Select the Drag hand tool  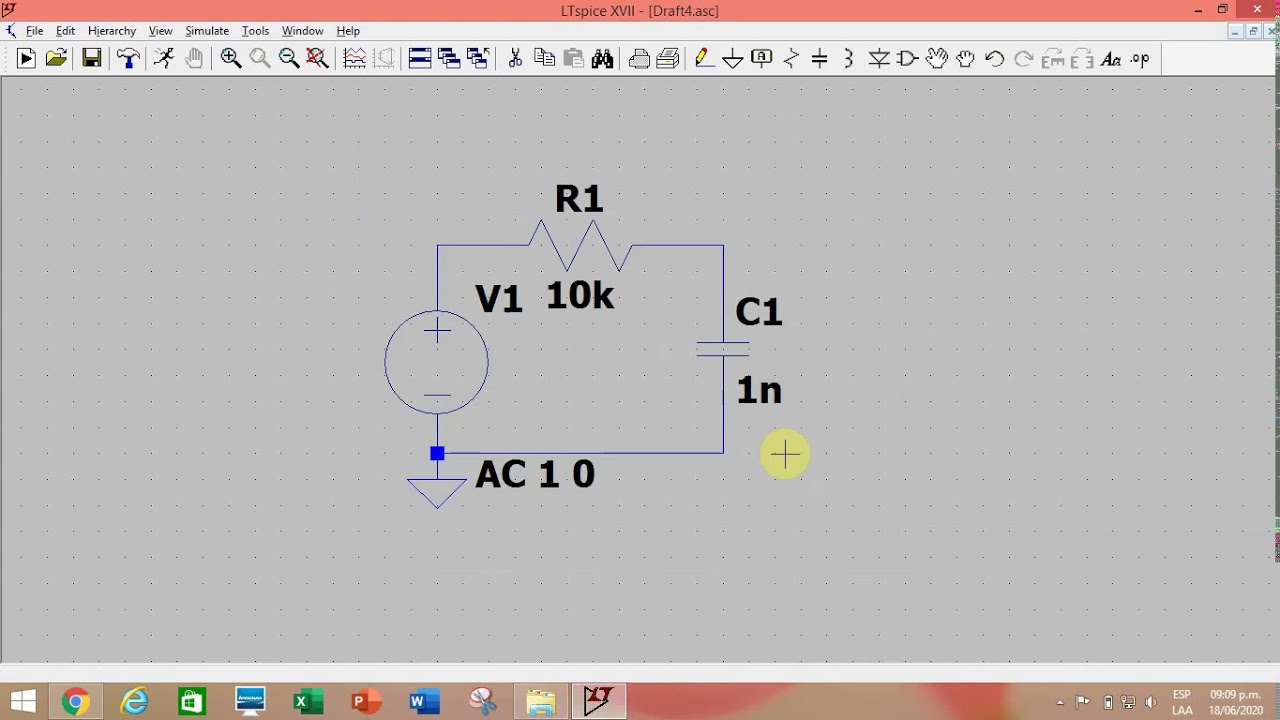[966, 59]
